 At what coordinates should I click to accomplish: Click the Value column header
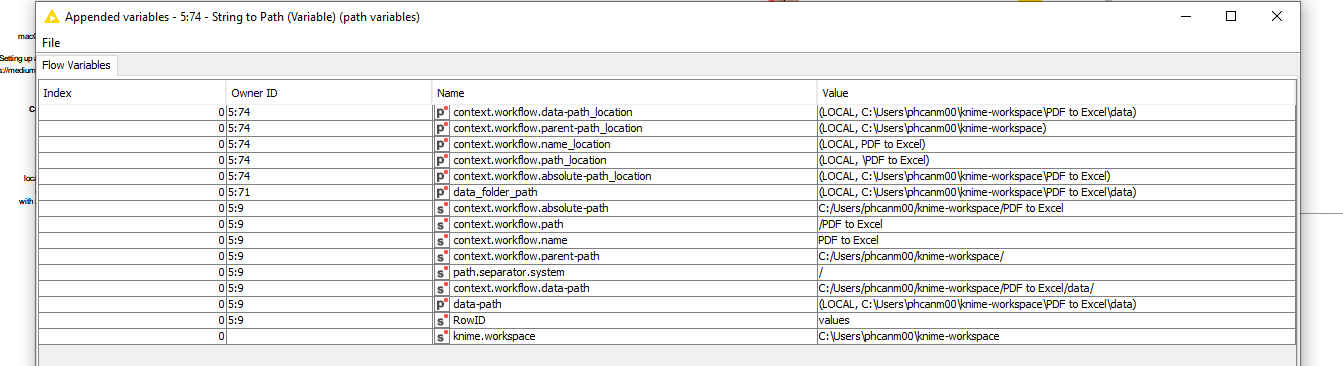pos(1056,92)
